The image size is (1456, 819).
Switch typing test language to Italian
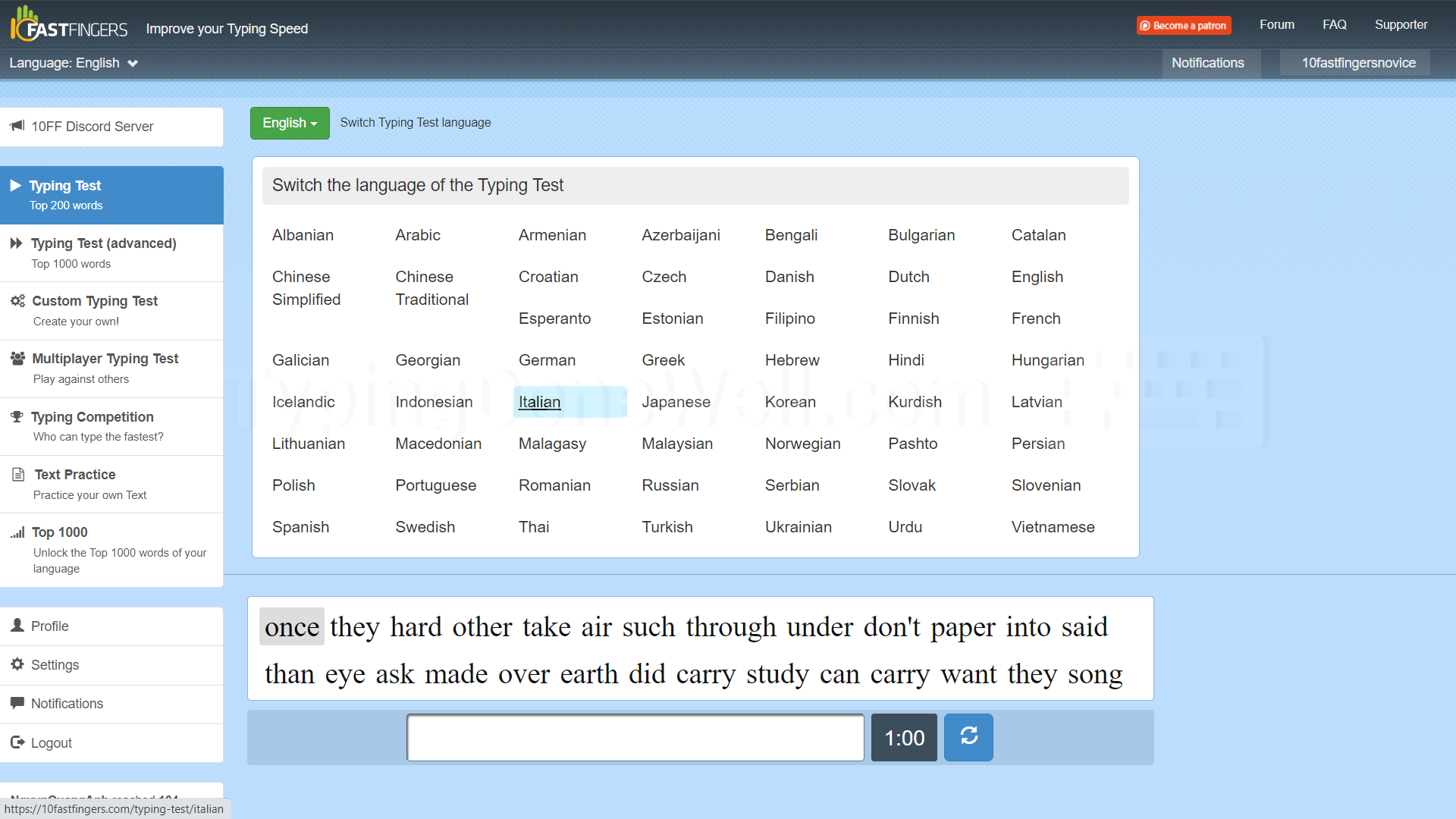coord(539,402)
